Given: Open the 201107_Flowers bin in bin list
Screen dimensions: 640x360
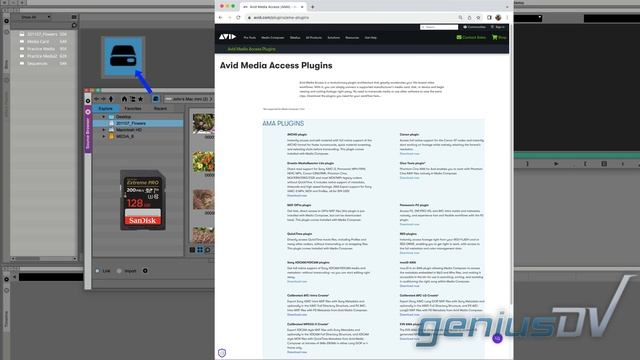Looking at the screenshot, I should pyautogui.click(x=43, y=34).
